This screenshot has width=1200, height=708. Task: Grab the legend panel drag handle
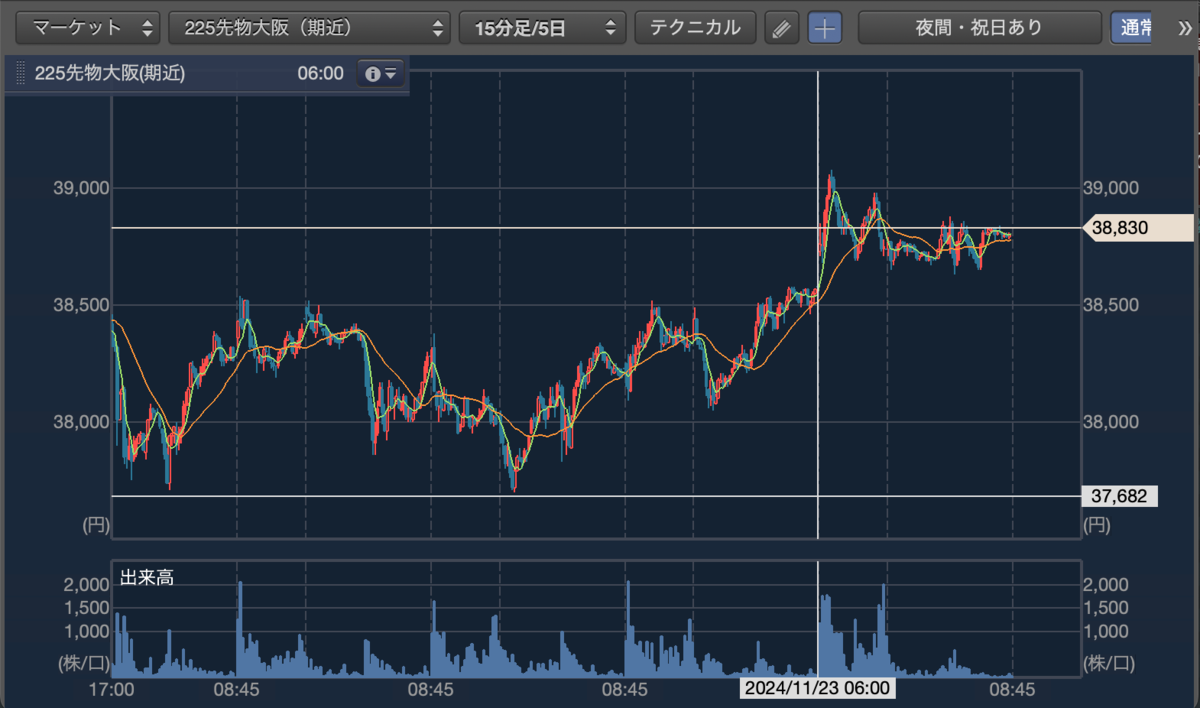20,73
